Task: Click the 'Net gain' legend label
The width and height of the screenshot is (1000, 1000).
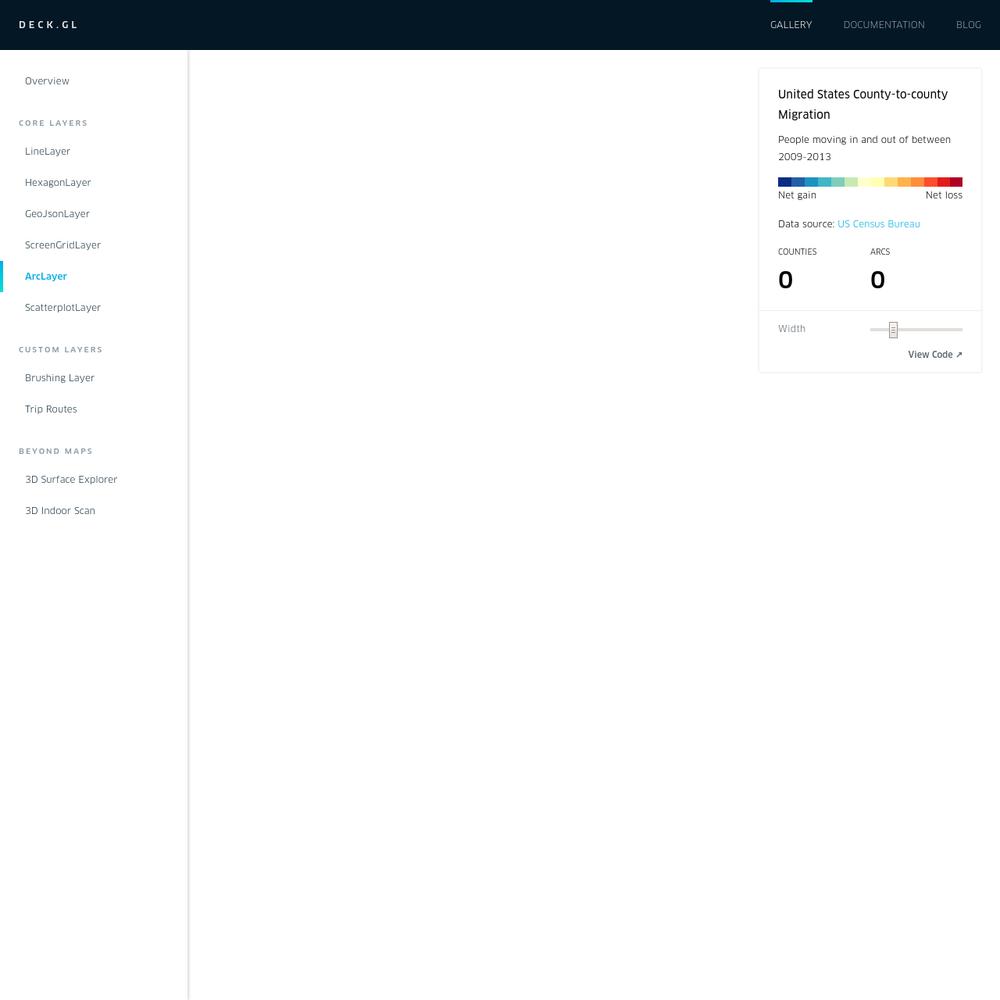Action: [x=797, y=195]
